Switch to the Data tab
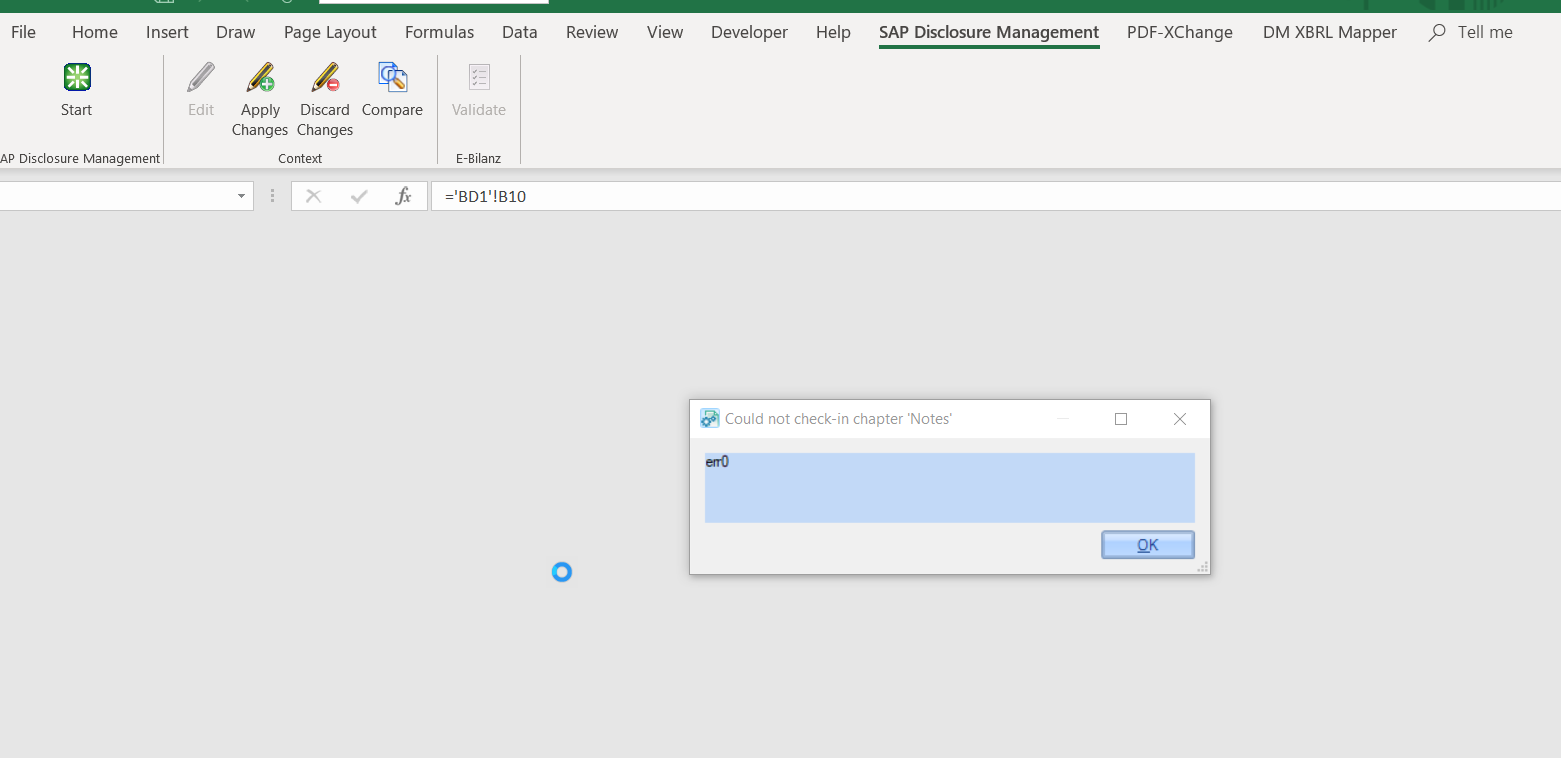The width and height of the screenshot is (1561, 758). pos(520,32)
